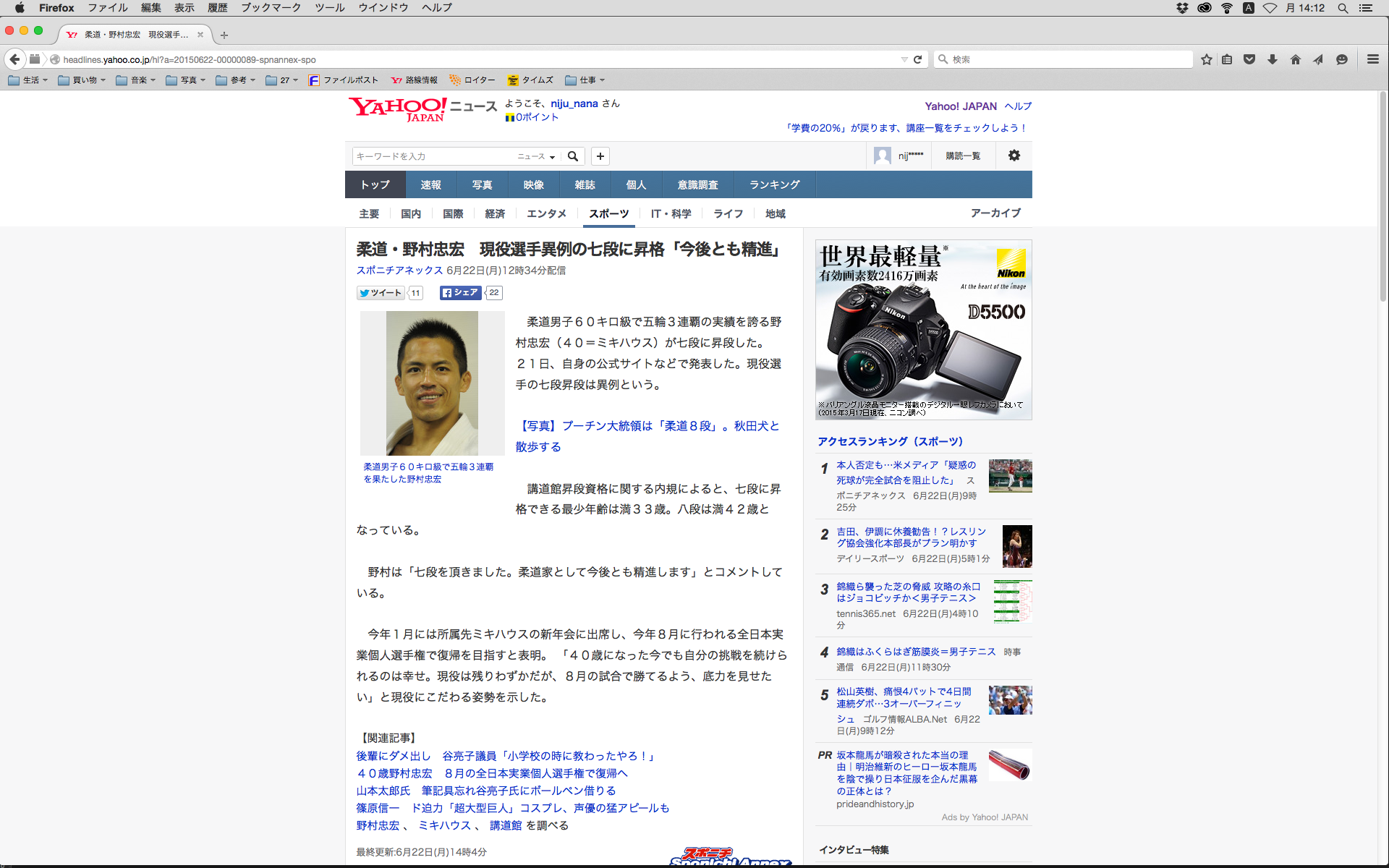Bookmark this page with the star icon
Image resolution: width=1389 pixels, height=868 pixels.
point(1206,59)
